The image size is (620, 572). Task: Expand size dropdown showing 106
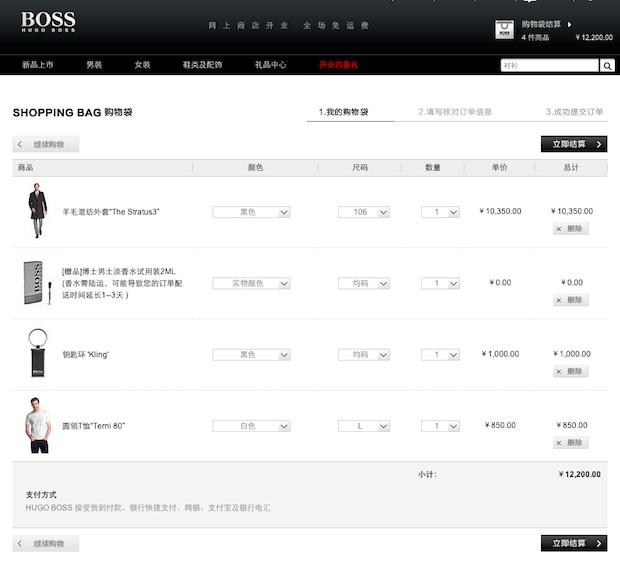point(363,212)
